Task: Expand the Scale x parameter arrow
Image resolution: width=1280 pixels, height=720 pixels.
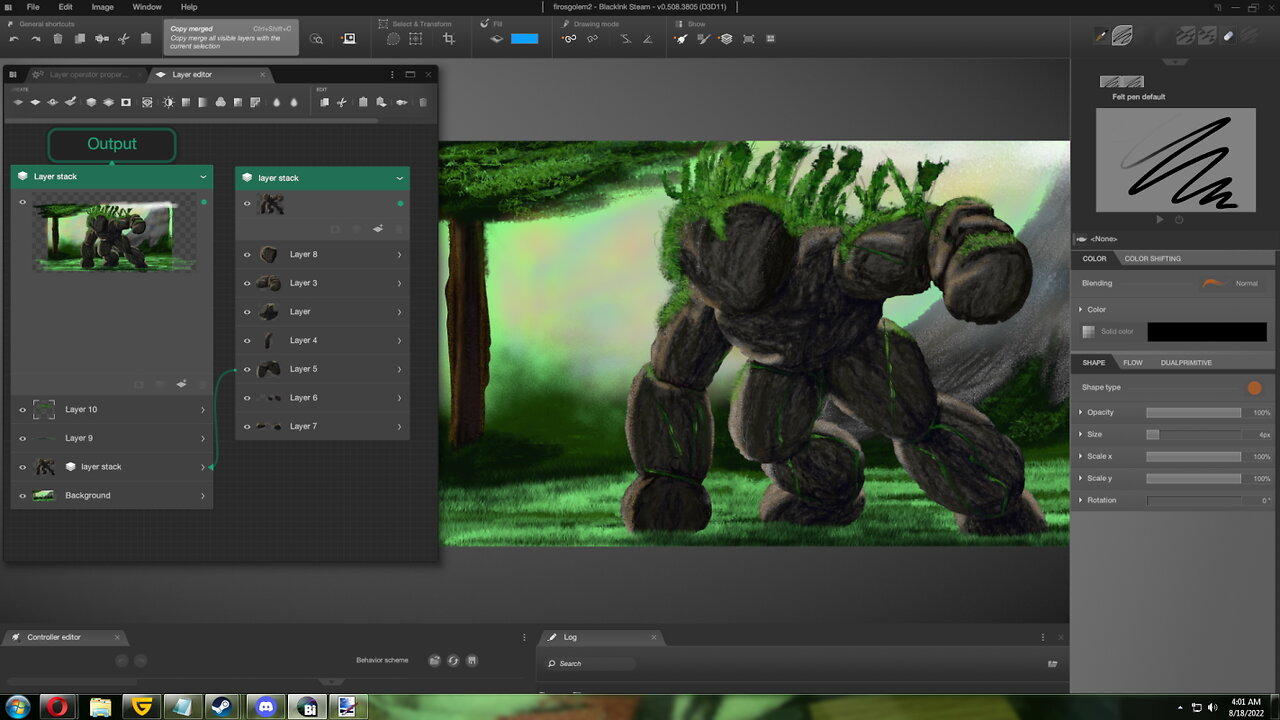Action: (x=1081, y=456)
